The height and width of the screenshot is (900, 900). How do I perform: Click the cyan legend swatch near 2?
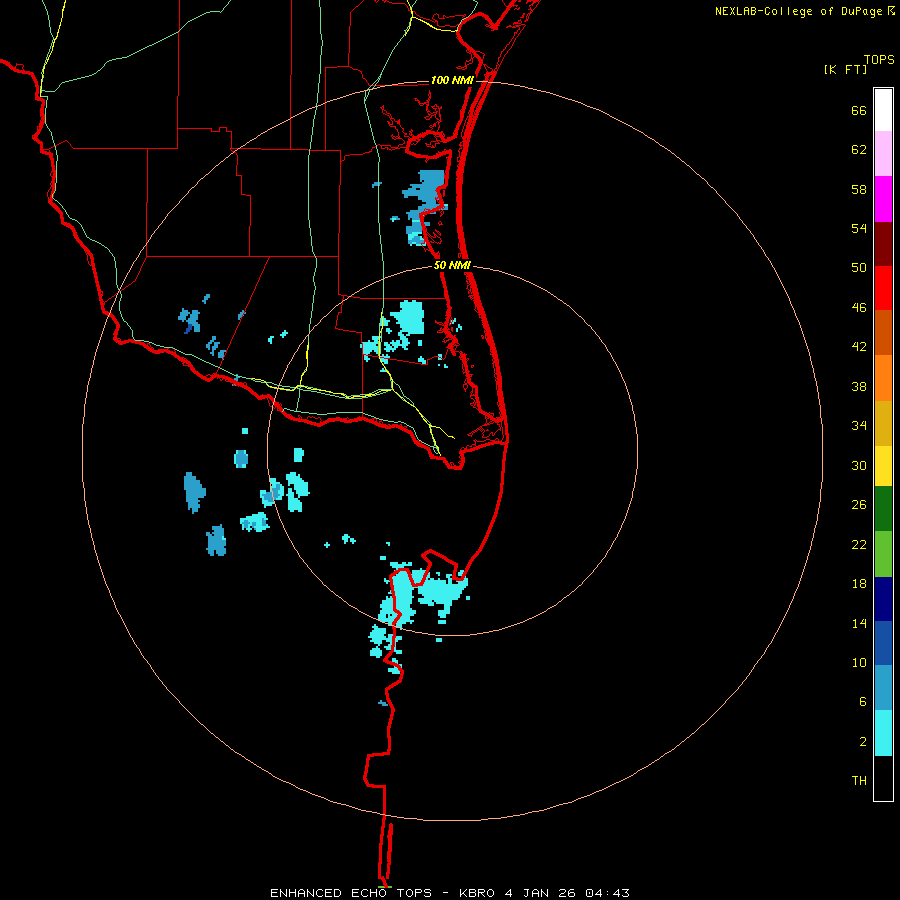click(x=883, y=733)
